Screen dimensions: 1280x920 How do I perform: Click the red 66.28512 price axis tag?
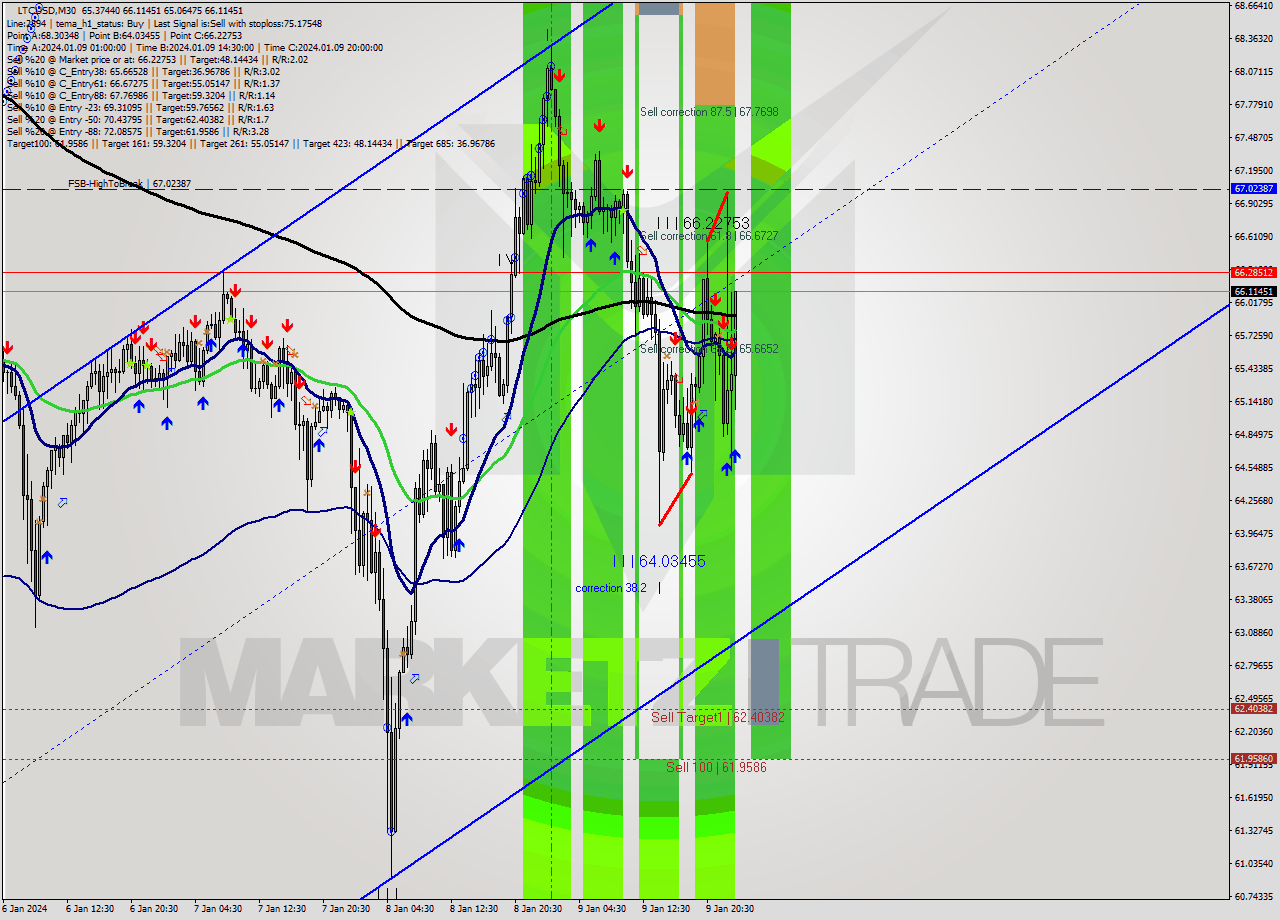[x=1253, y=272]
